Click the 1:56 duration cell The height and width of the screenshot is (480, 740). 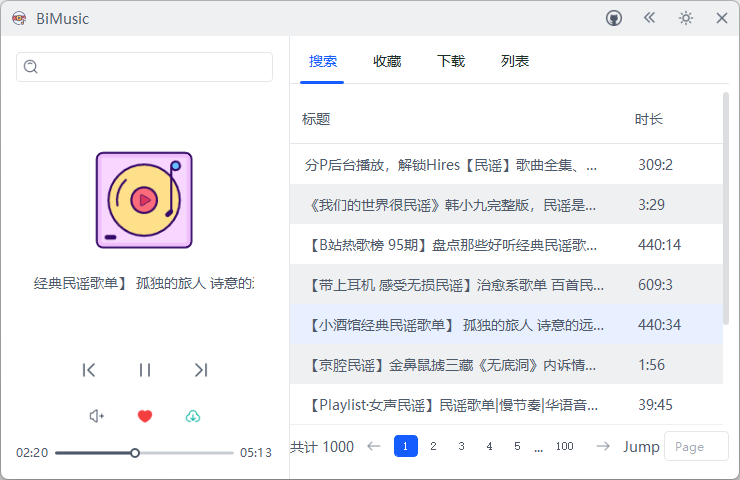pyautogui.click(x=651, y=365)
